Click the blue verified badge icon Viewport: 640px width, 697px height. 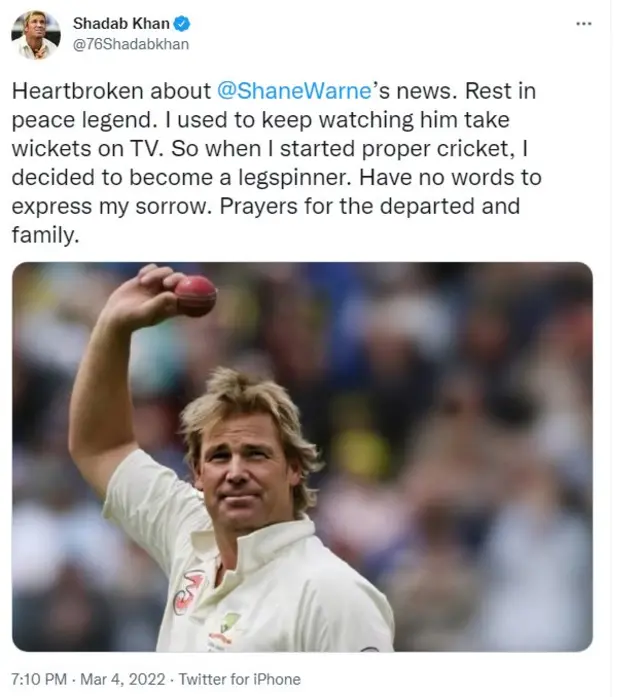tap(181, 24)
